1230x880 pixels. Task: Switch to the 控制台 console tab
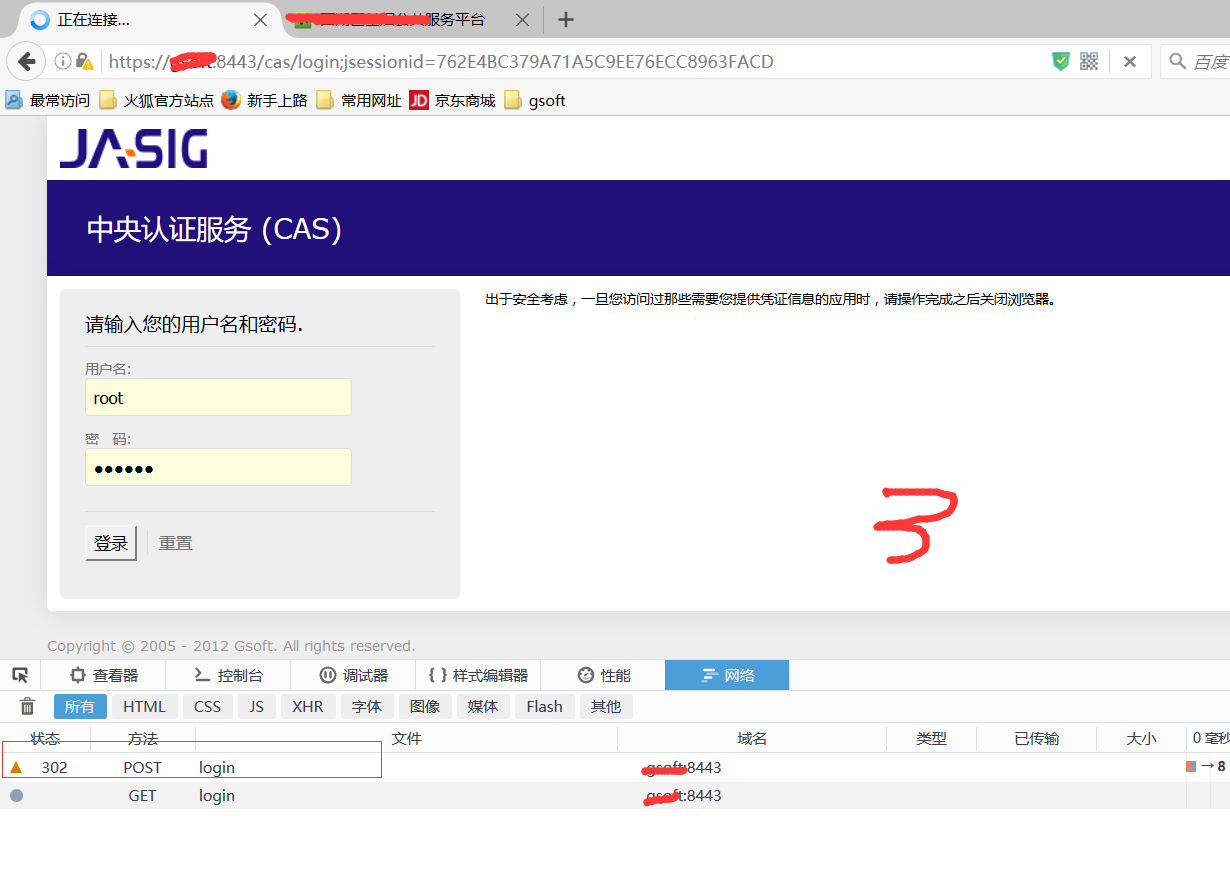point(228,675)
